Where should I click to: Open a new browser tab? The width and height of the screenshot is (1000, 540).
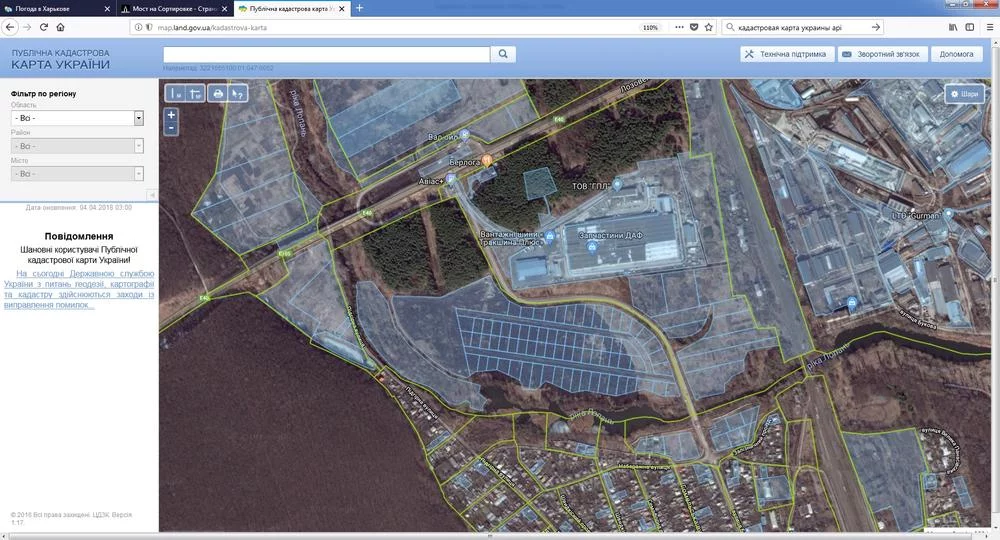coord(359,8)
